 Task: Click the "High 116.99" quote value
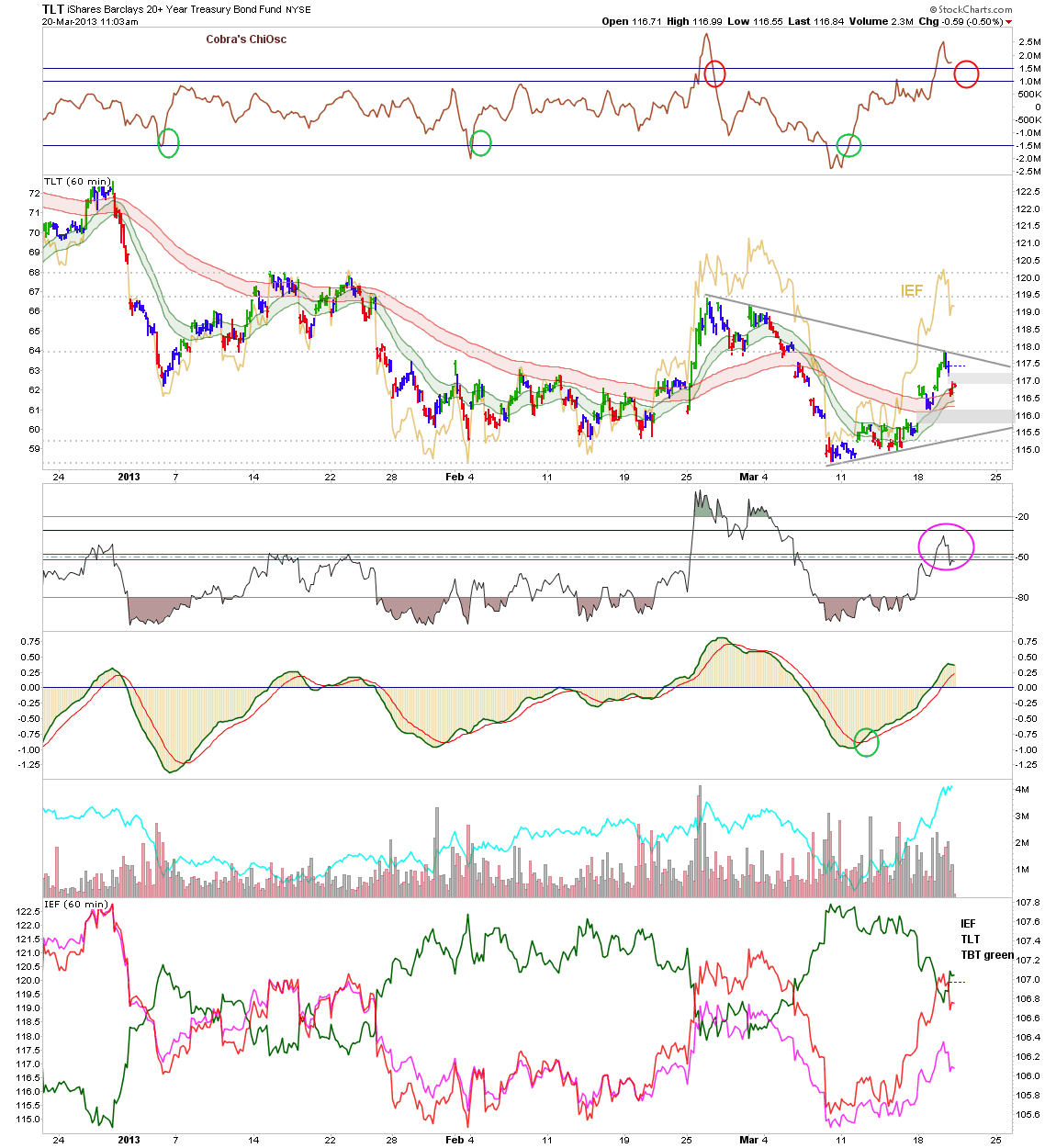coord(694,21)
